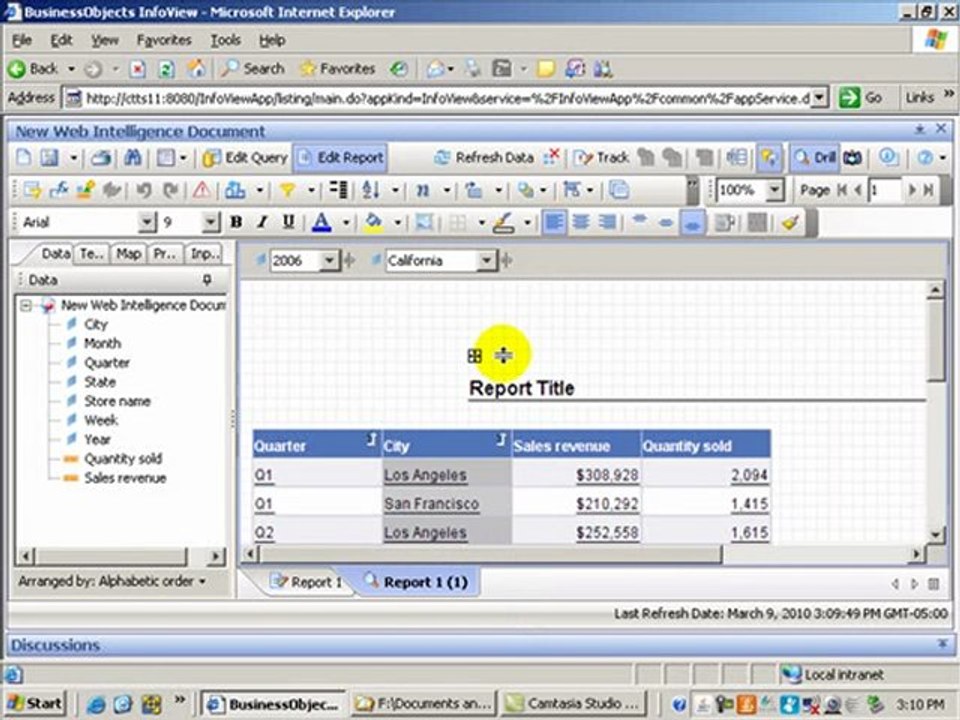Open the 100% zoom dropdown
The width and height of the screenshot is (960, 720).
pos(774,190)
